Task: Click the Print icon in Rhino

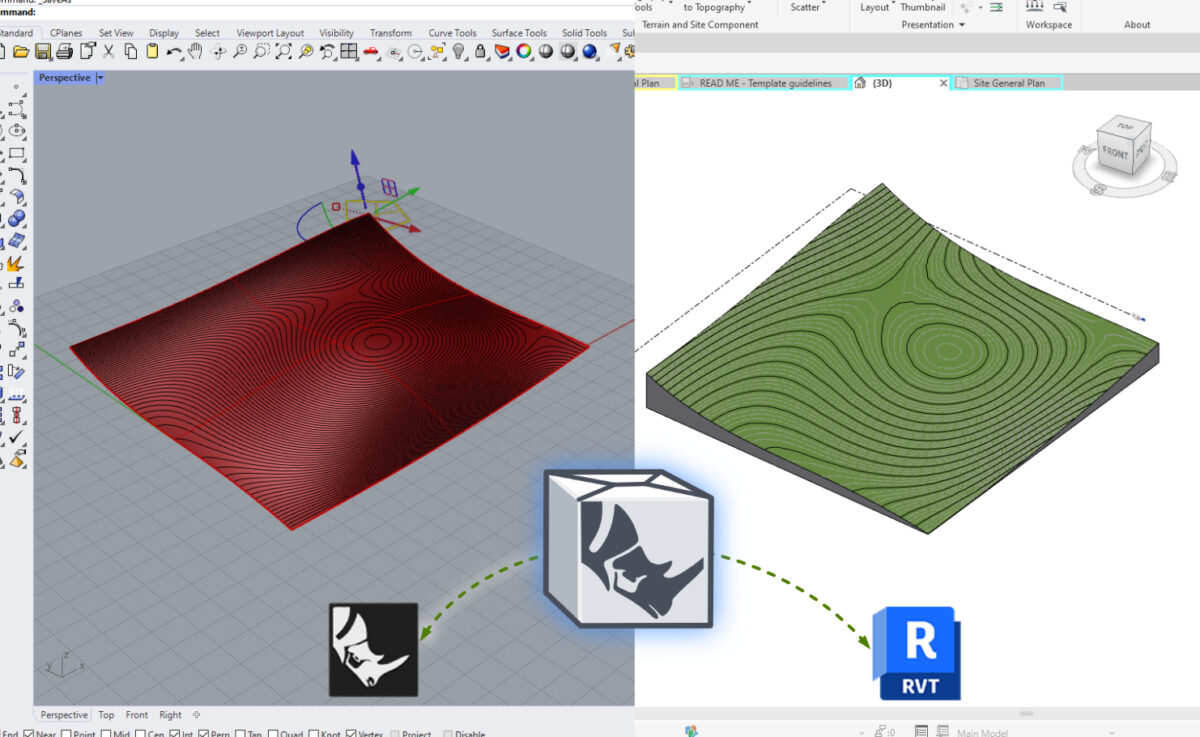Action: [62, 52]
